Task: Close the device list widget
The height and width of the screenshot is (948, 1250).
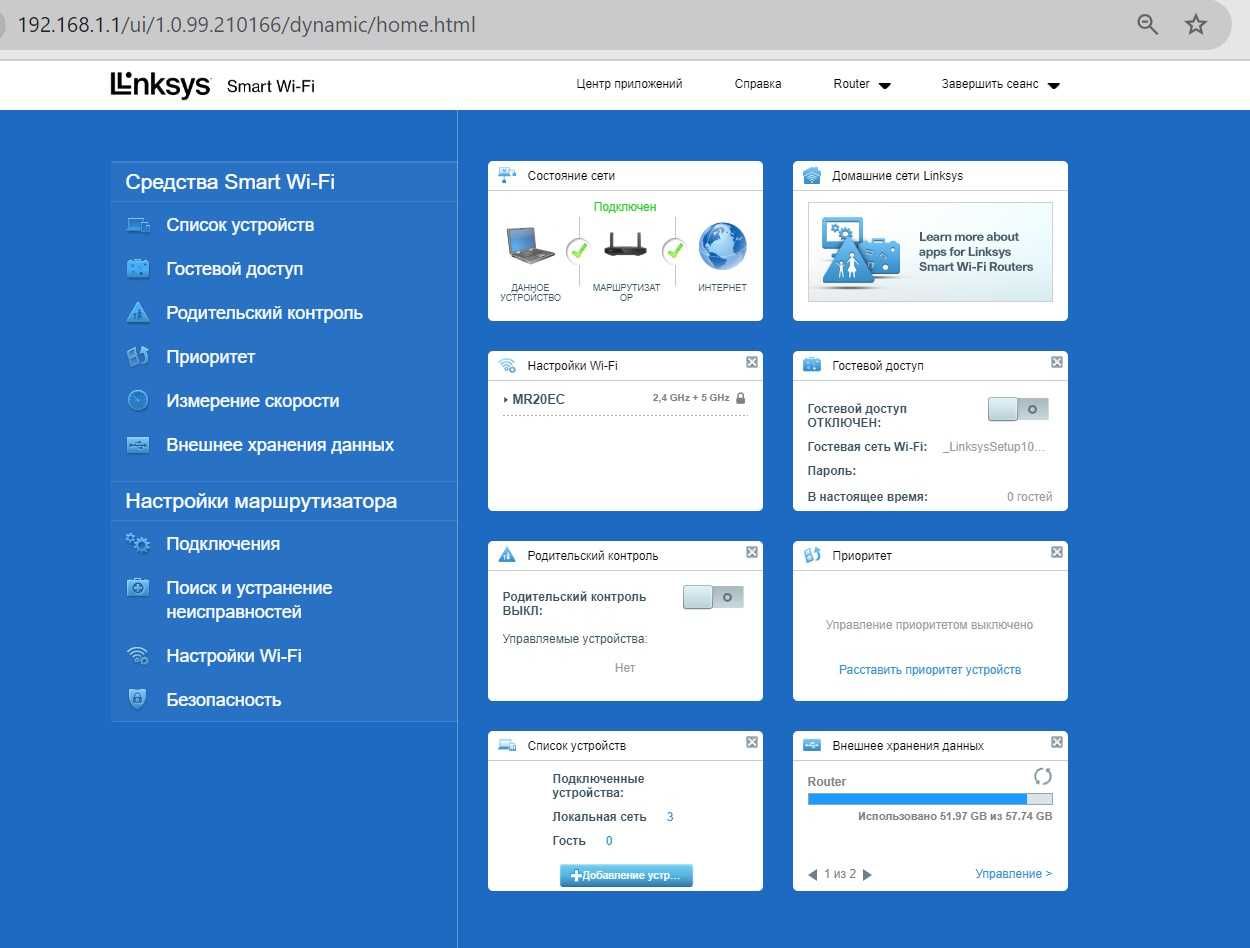Action: tap(752, 742)
